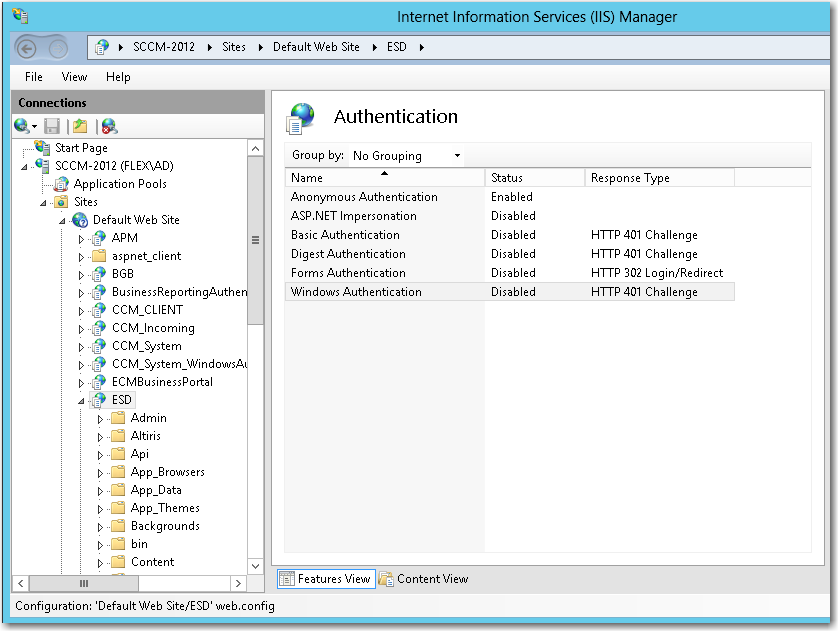Expand the Admin folder node
This screenshot has height=631, width=838.
101,418
